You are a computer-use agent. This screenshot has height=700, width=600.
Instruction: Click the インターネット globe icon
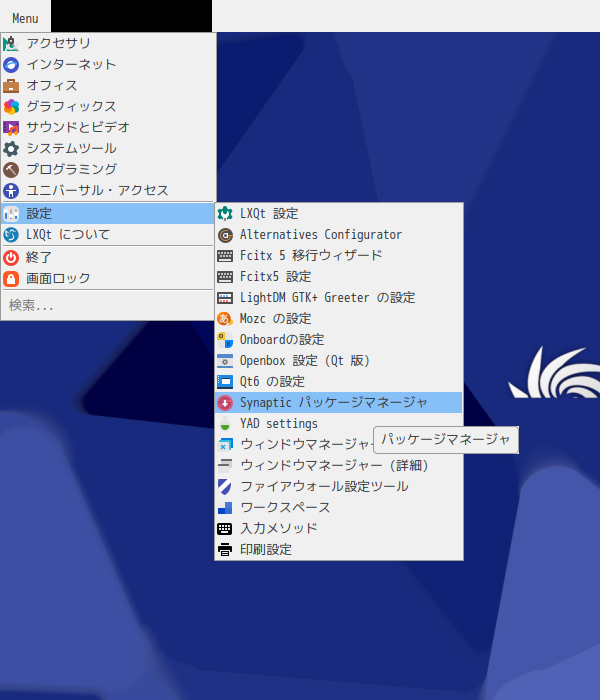[x=11, y=65]
